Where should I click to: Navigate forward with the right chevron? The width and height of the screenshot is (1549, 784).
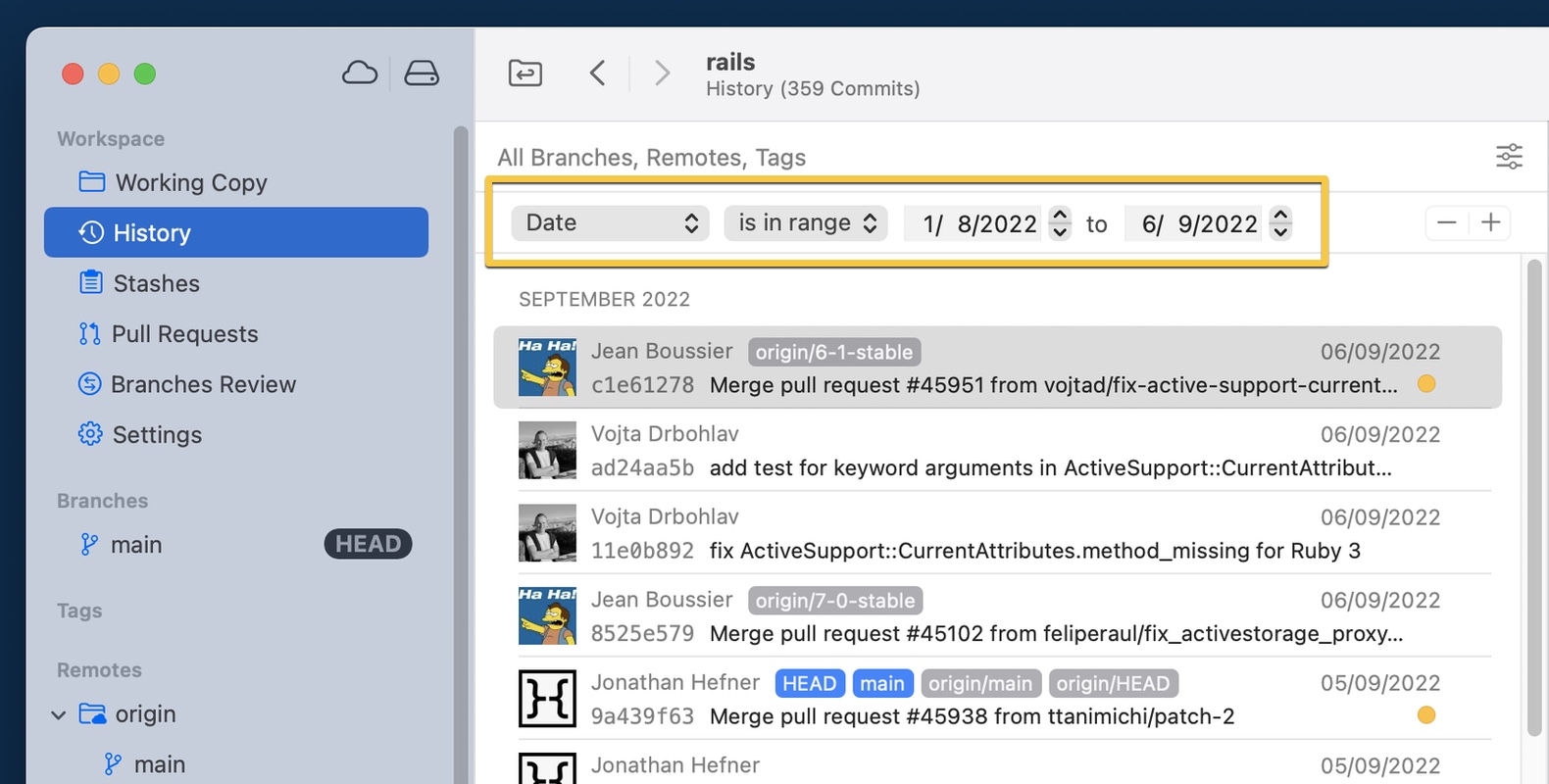(663, 73)
